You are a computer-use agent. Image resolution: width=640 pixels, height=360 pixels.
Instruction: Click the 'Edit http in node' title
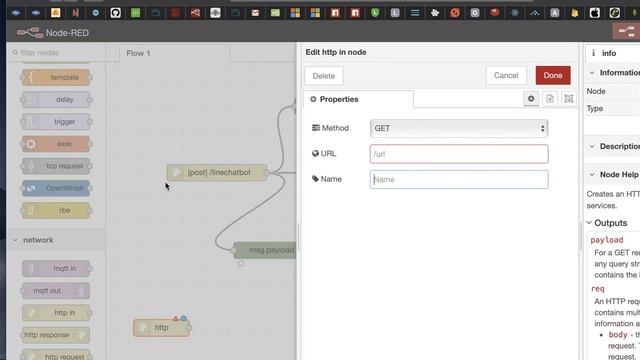336,52
